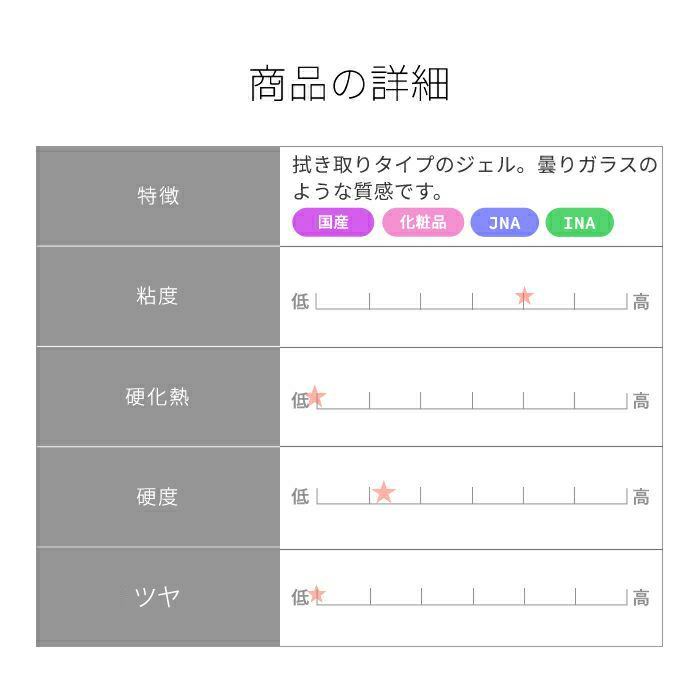Viewport: 700px width, 700px height.
Task: Click the blue JNA badge
Action: (504, 222)
